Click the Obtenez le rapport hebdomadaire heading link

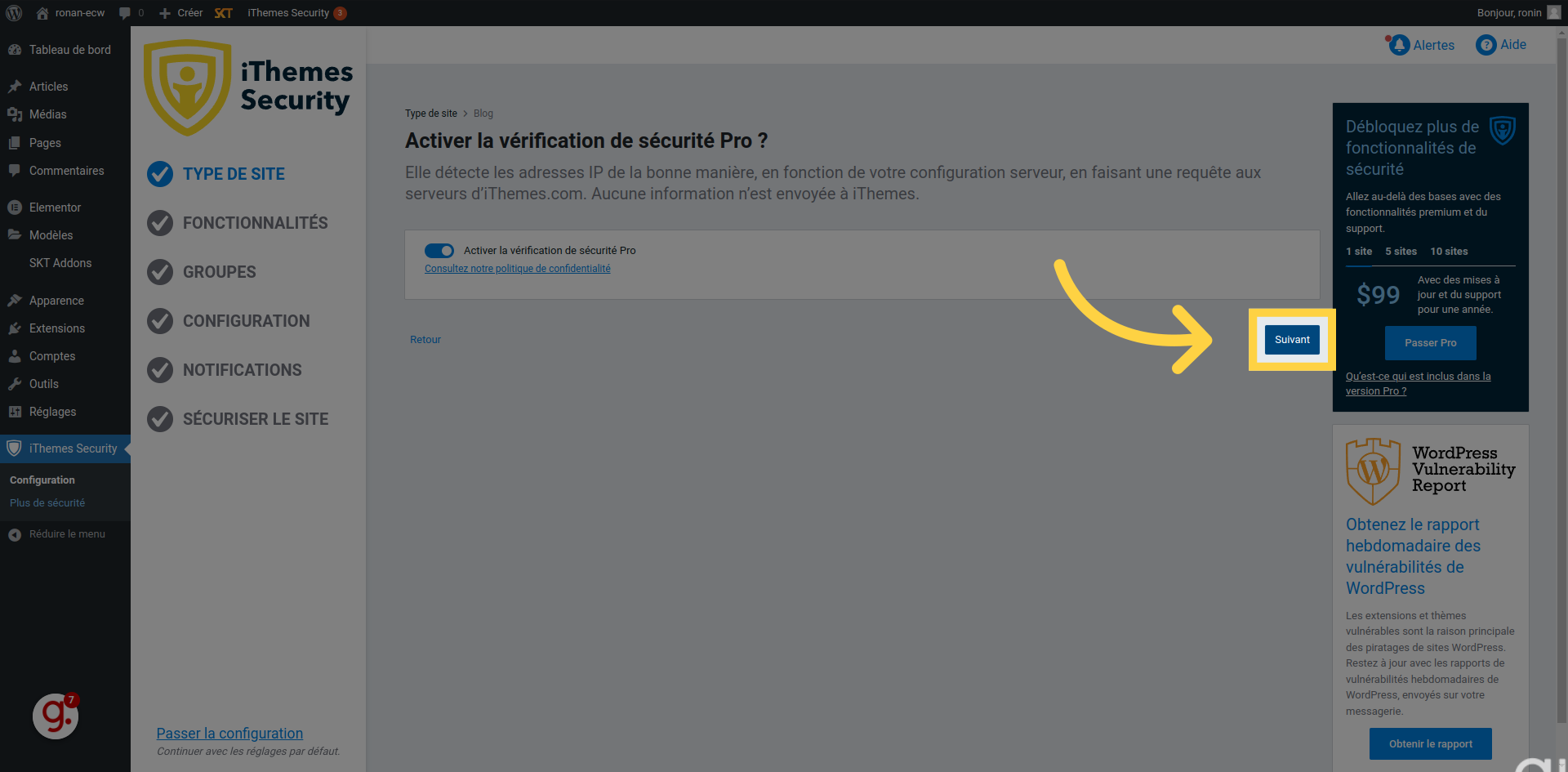click(1414, 556)
